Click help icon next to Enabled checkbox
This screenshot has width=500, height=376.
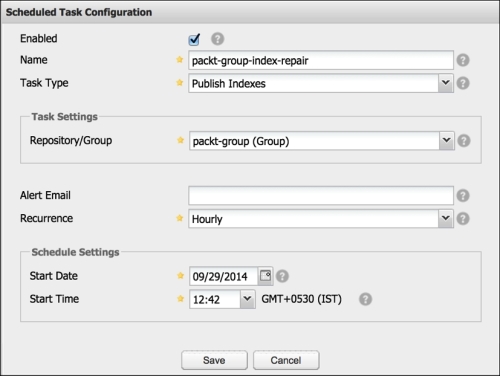pyautogui.click(x=217, y=39)
